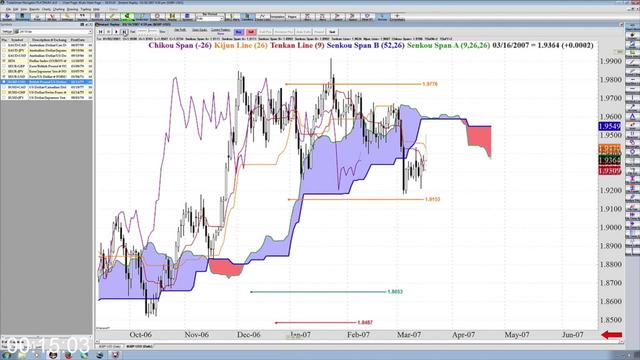Tick the plot checkbox for $USD-CAD

tap(4, 87)
